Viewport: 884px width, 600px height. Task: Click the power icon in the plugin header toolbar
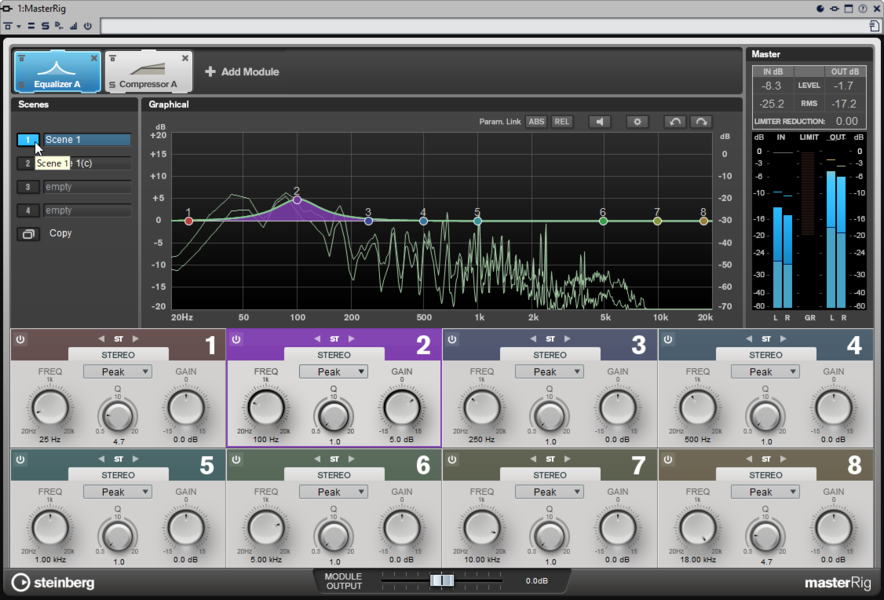coord(87,26)
